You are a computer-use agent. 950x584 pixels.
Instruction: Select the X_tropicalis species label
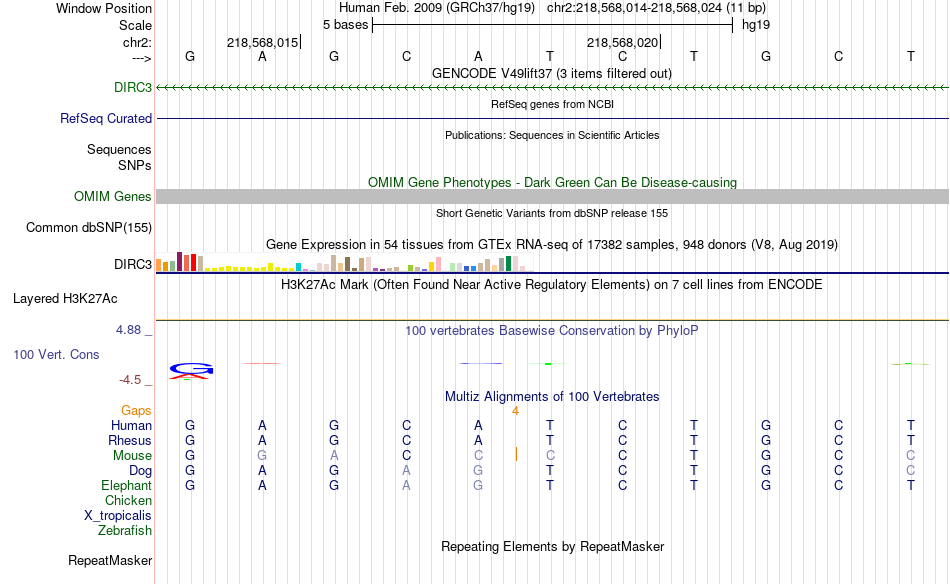coord(118,516)
